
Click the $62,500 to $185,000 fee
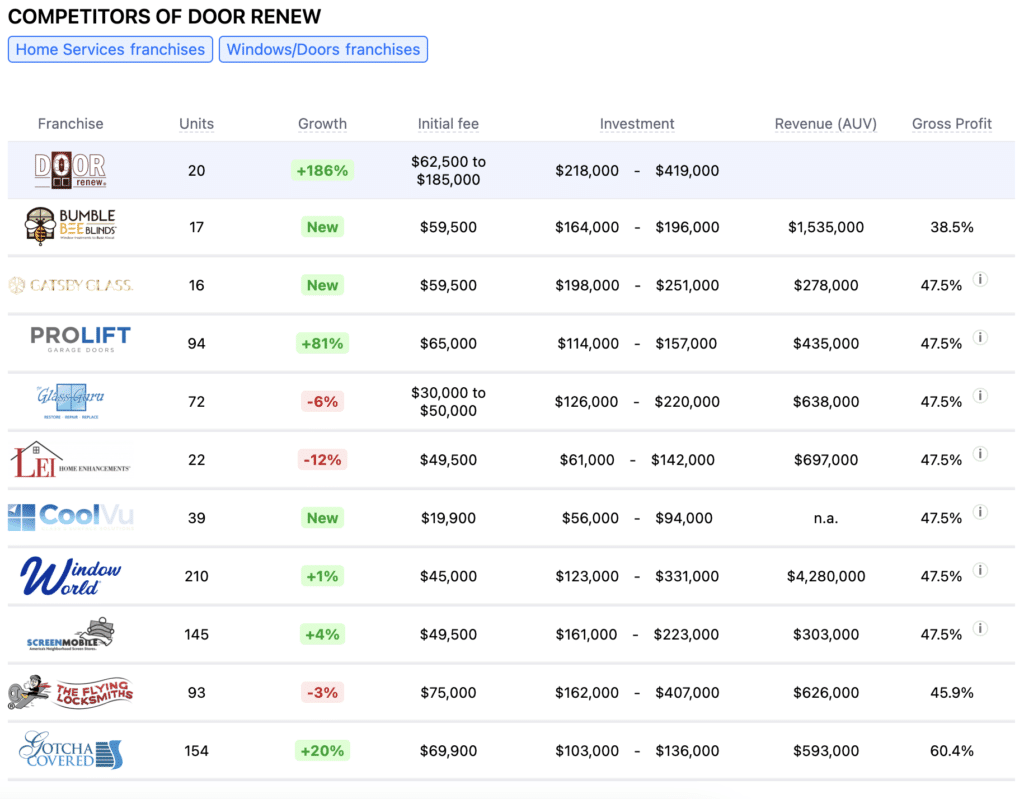tap(448, 171)
